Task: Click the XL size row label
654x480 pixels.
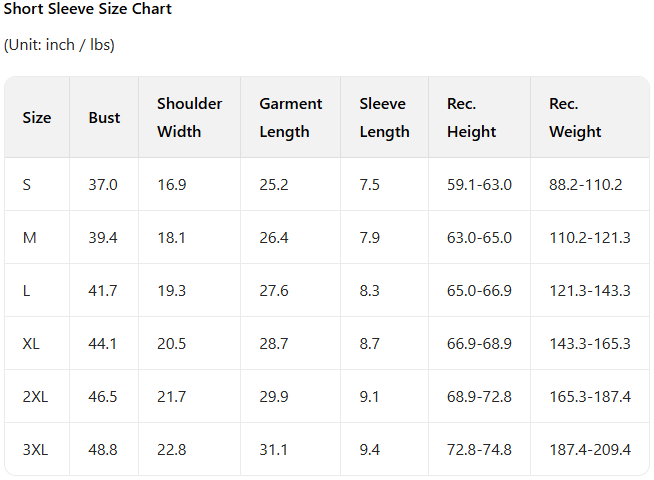Action: click(x=31, y=344)
